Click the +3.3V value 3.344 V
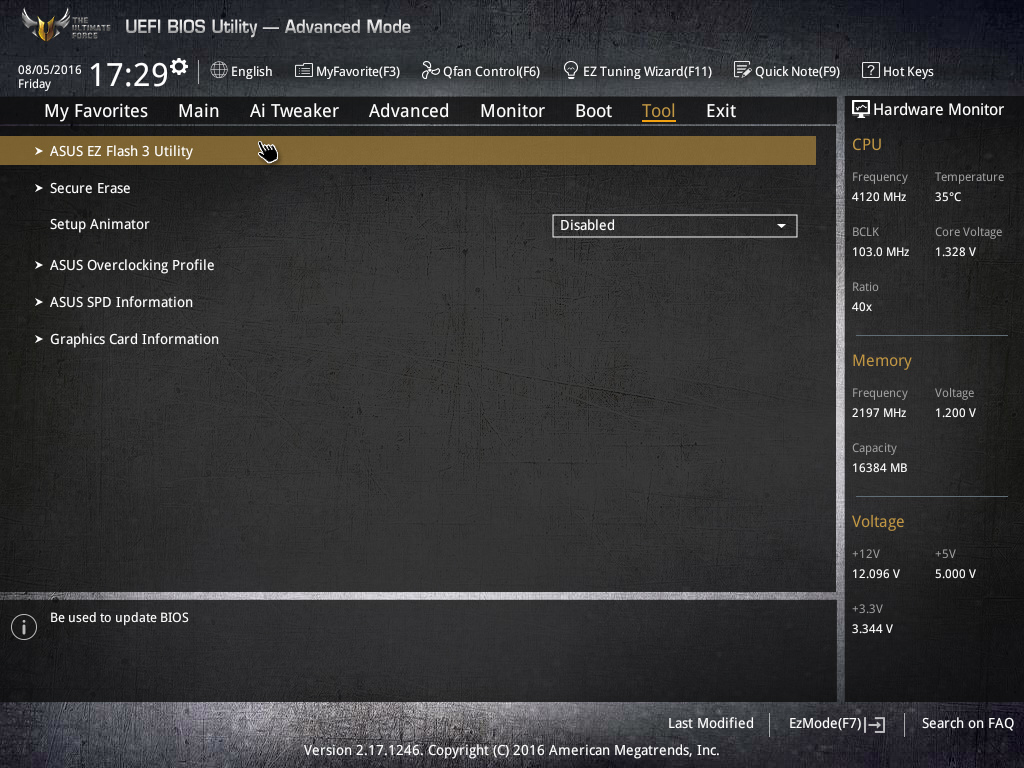 [x=872, y=629]
